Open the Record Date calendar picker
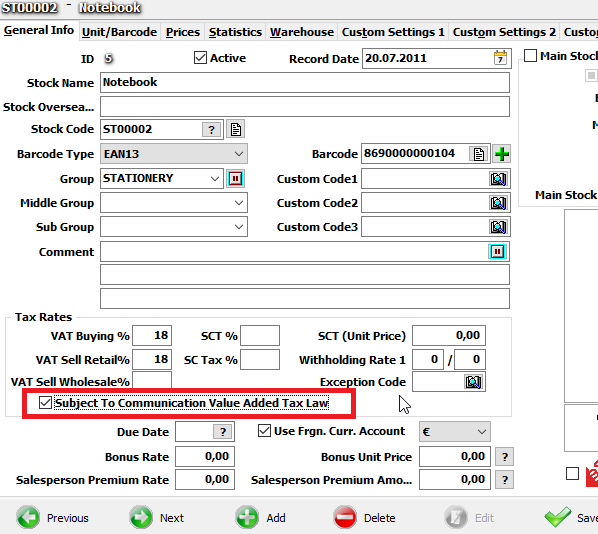 500,58
